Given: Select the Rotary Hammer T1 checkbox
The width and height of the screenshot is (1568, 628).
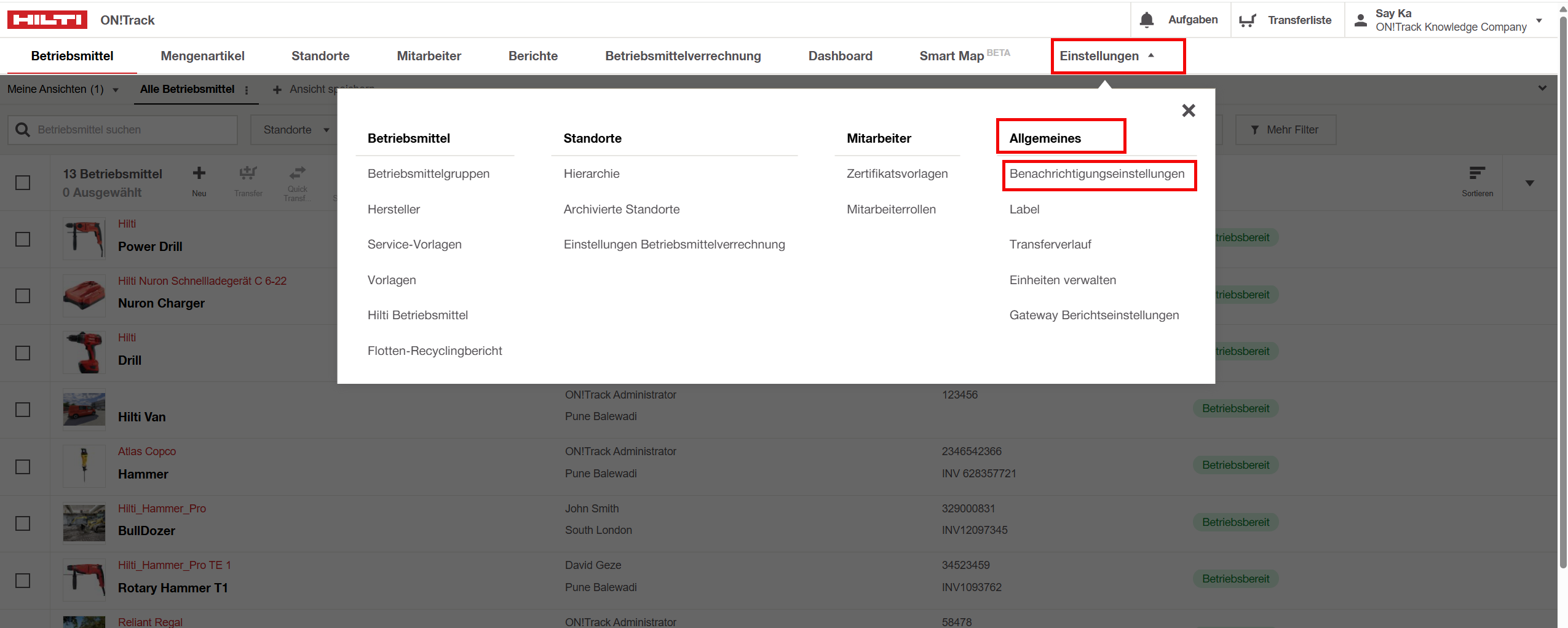Looking at the screenshot, I should click(x=23, y=581).
